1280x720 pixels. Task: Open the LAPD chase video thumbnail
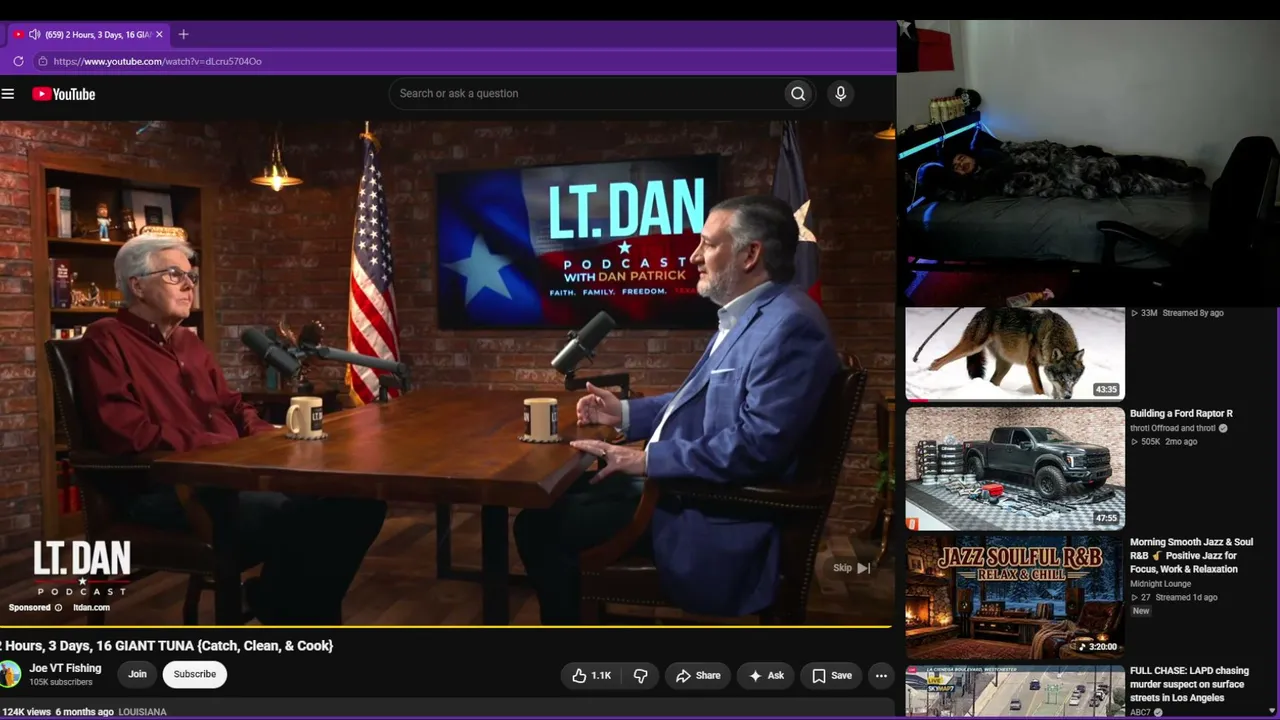1015,692
